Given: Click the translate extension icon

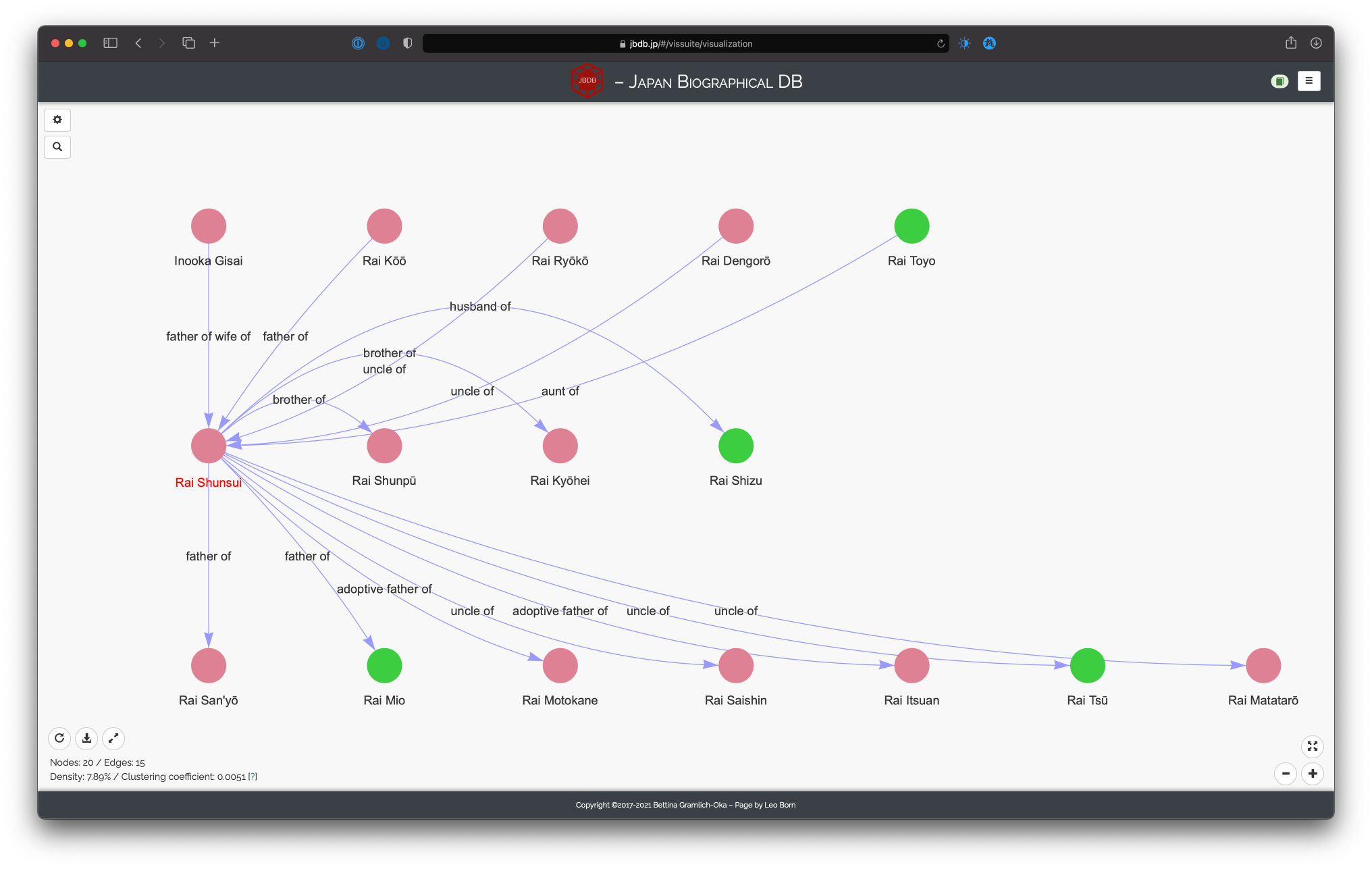Looking at the screenshot, I should point(989,43).
